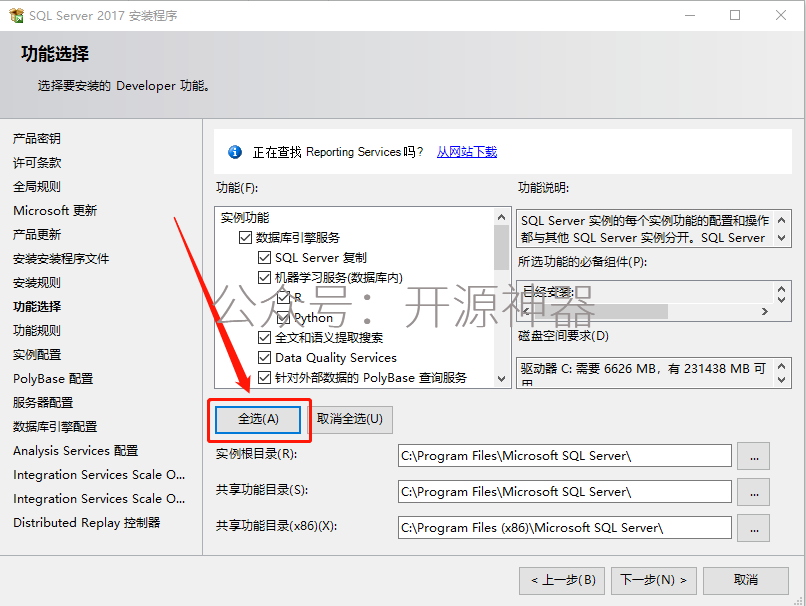Click prerequisites box scroll up arrow

tap(782, 289)
